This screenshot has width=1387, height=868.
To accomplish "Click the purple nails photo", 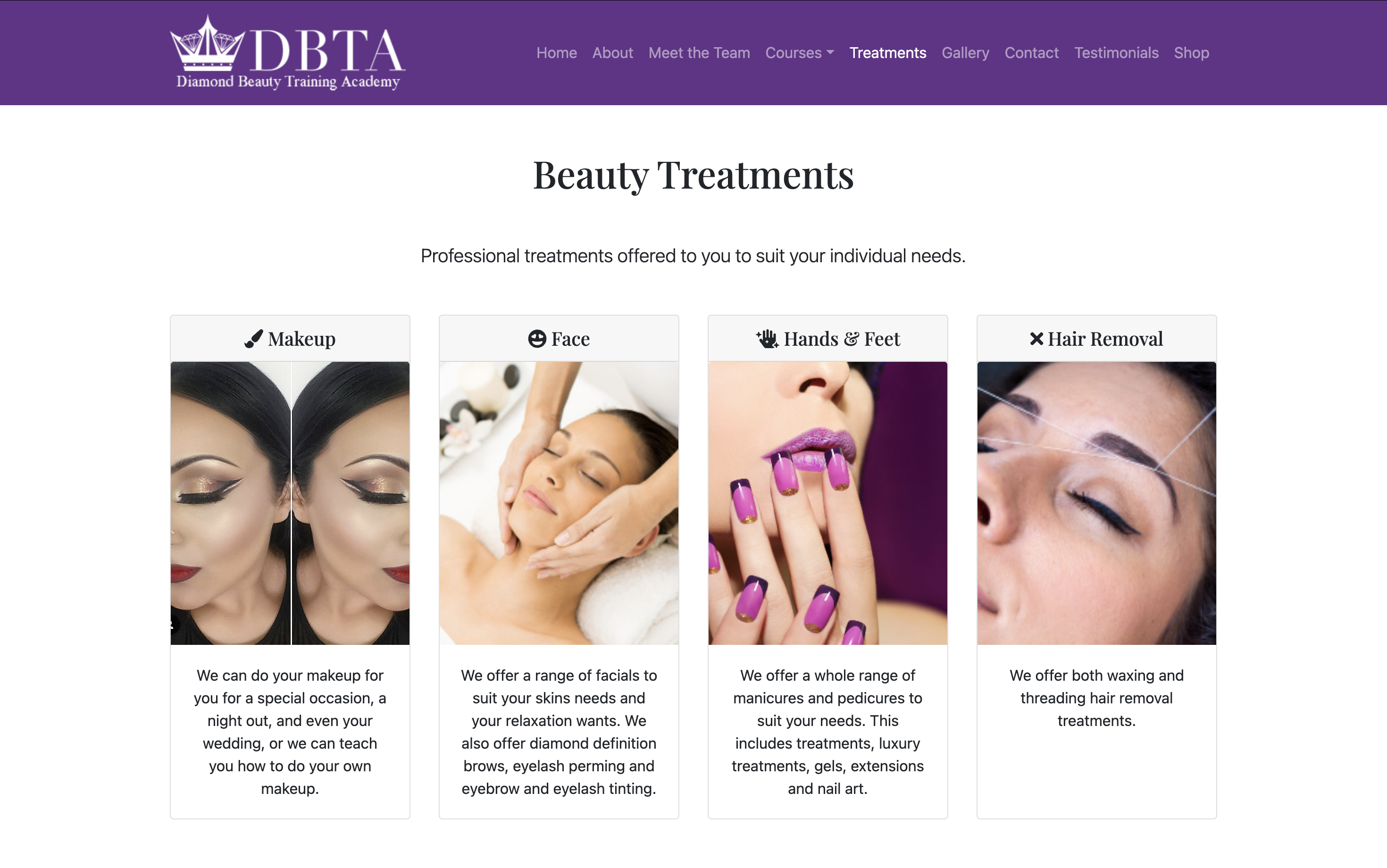I will (828, 503).
